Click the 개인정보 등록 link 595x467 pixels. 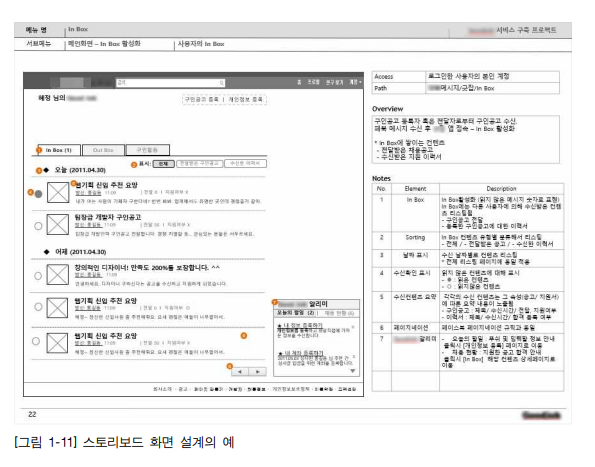246,99
